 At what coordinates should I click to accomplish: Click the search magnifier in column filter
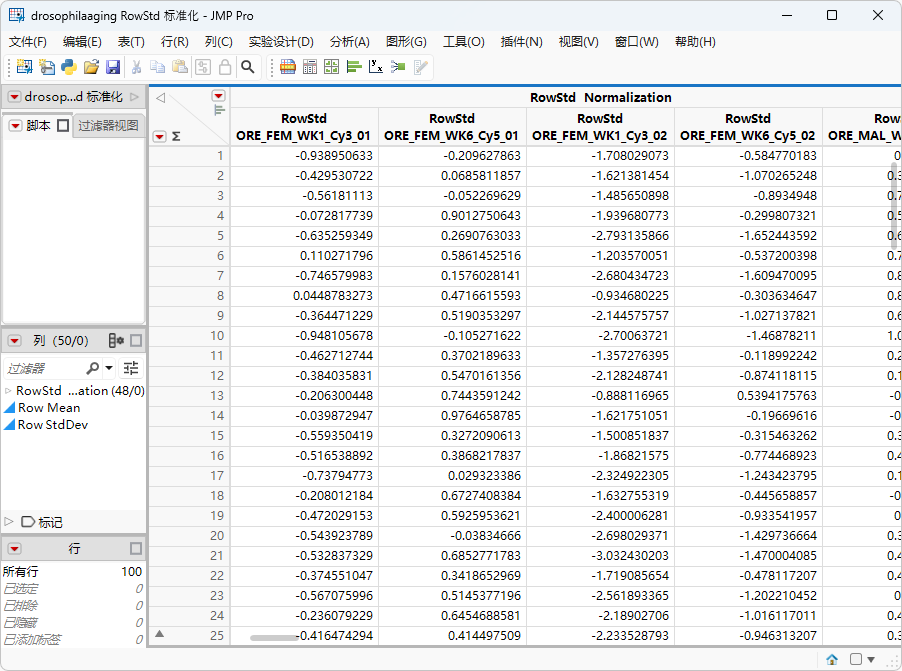pyautogui.click(x=92, y=368)
